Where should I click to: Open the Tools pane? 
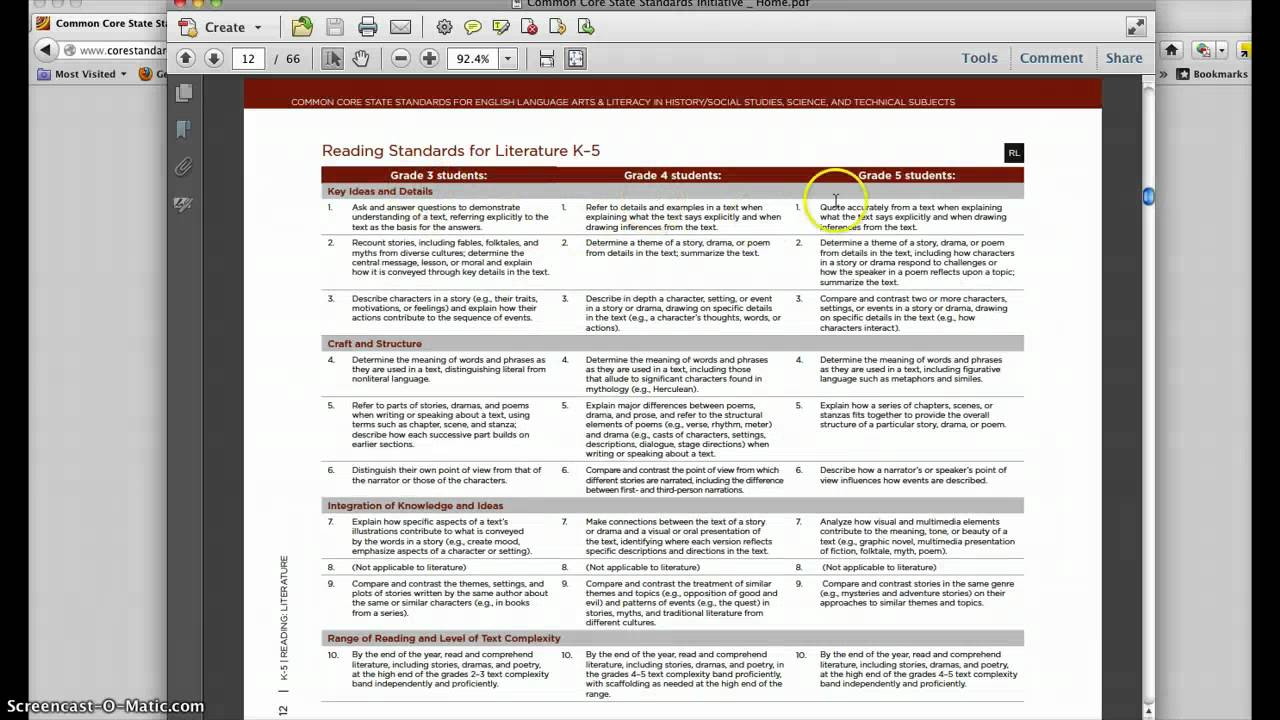pyautogui.click(x=980, y=58)
